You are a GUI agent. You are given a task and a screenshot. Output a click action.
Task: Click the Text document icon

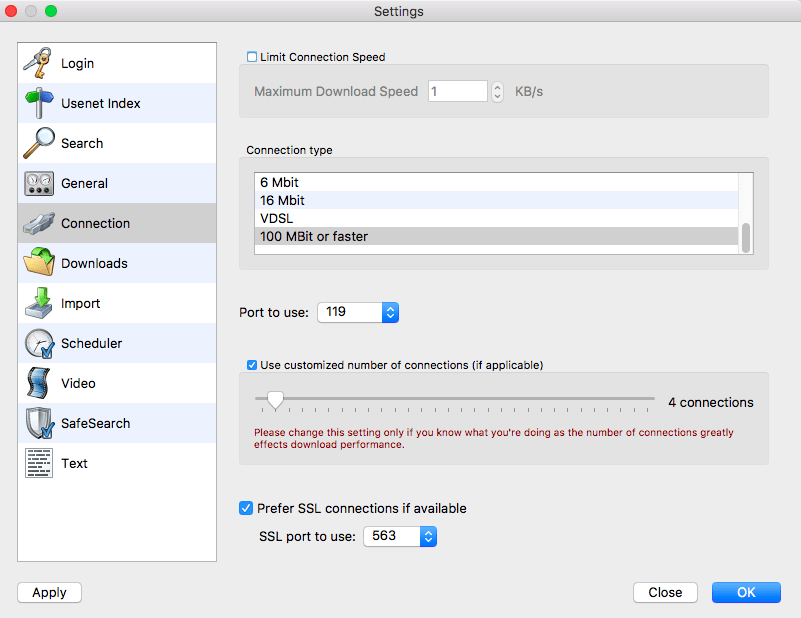[x=39, y=463]
